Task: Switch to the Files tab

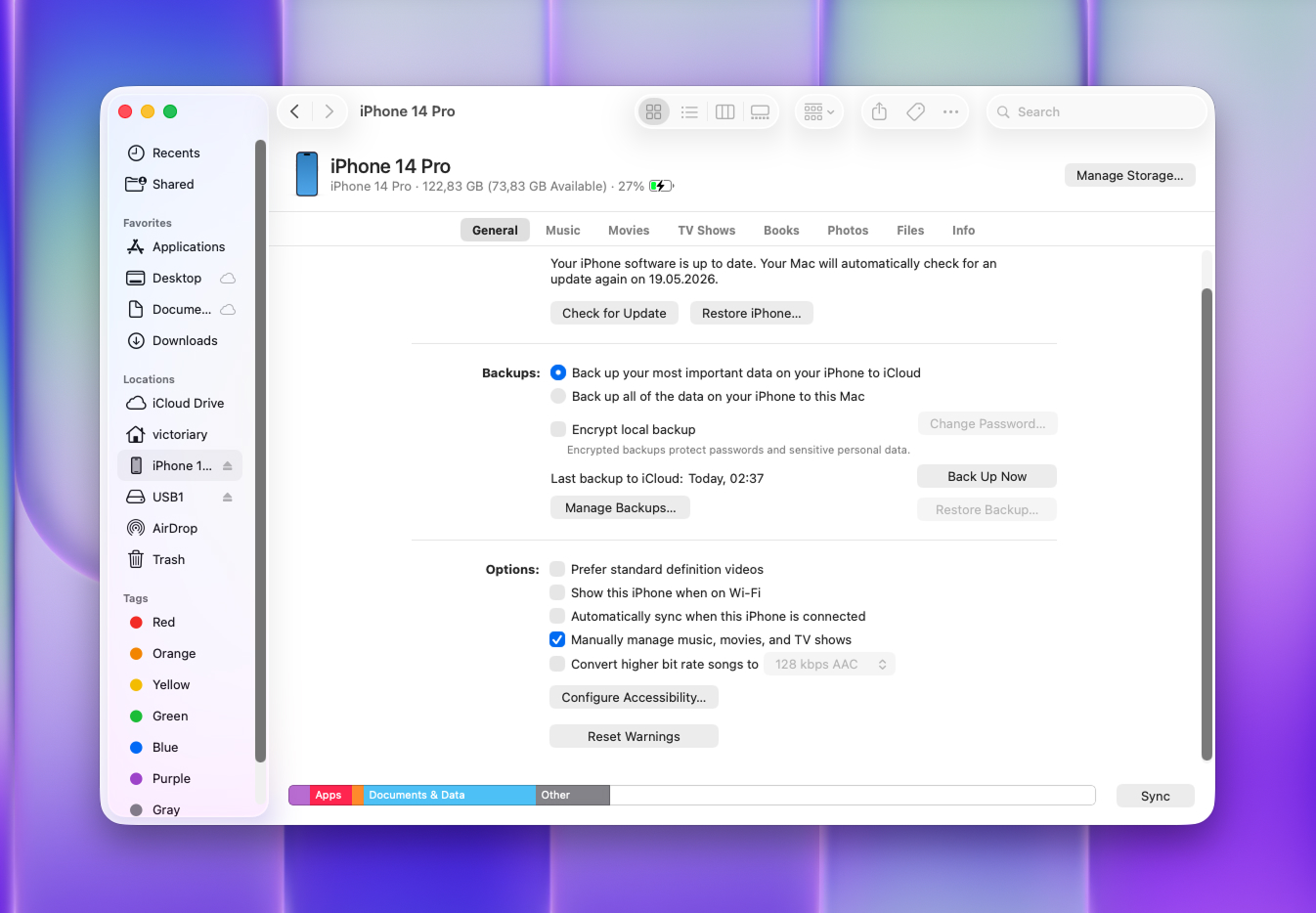Action: pyautogui.click(x=910, y=231)
